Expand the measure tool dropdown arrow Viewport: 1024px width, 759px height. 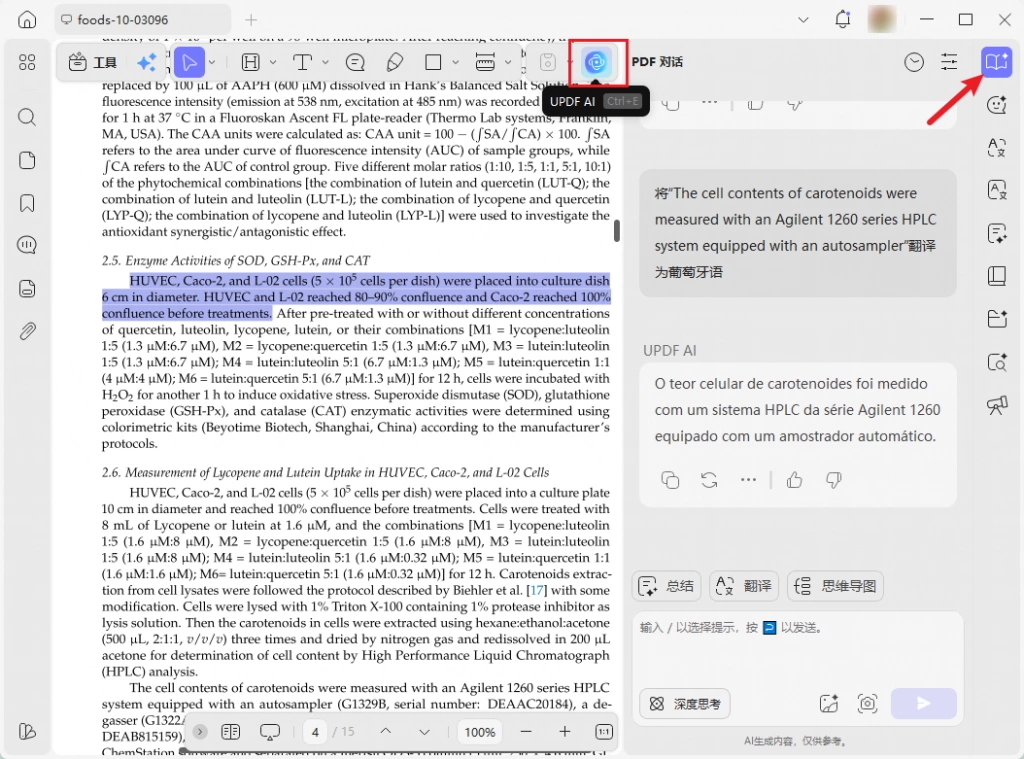508,62
